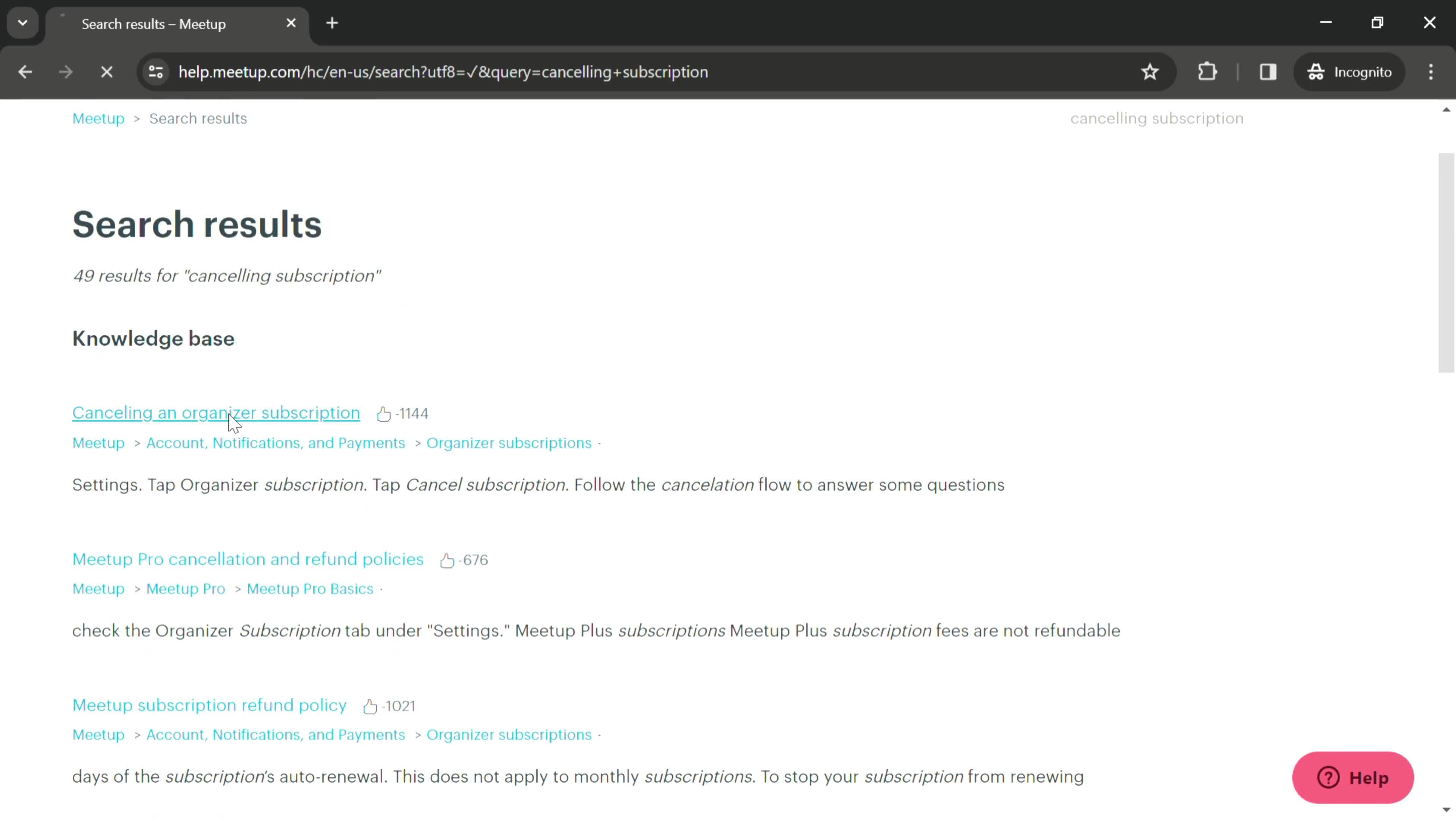Screen dimensions: 1456x819
Task: Click Meetup breadcrumb under refund policy result
Action: (x=98, y=735)
